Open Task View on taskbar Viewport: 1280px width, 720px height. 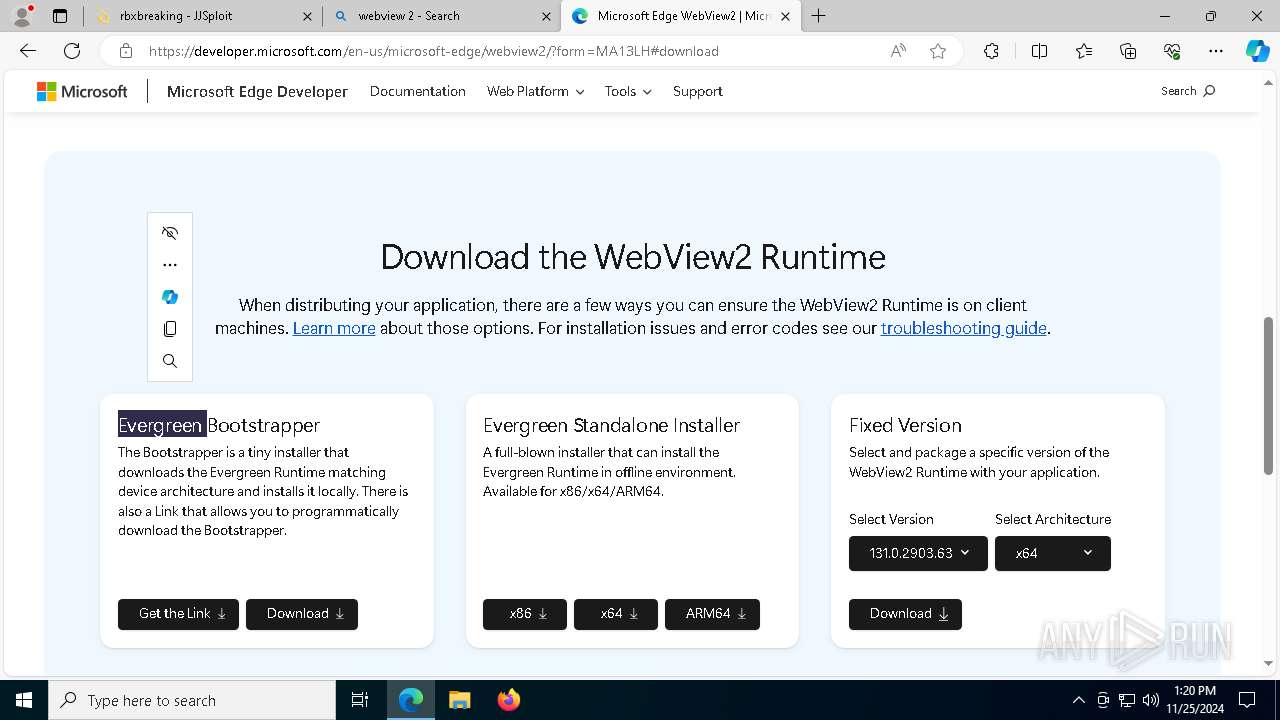(x=360, y=700)
